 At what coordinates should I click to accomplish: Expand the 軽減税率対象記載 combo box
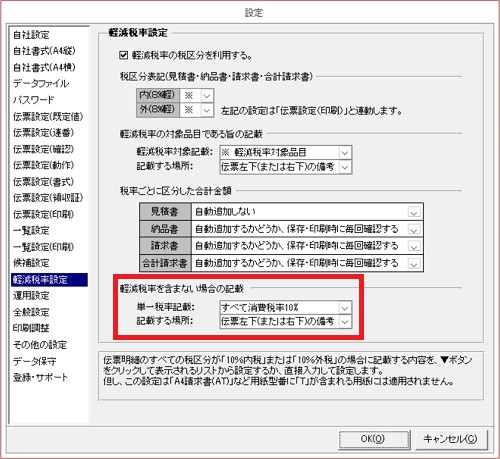click(345, 153)
